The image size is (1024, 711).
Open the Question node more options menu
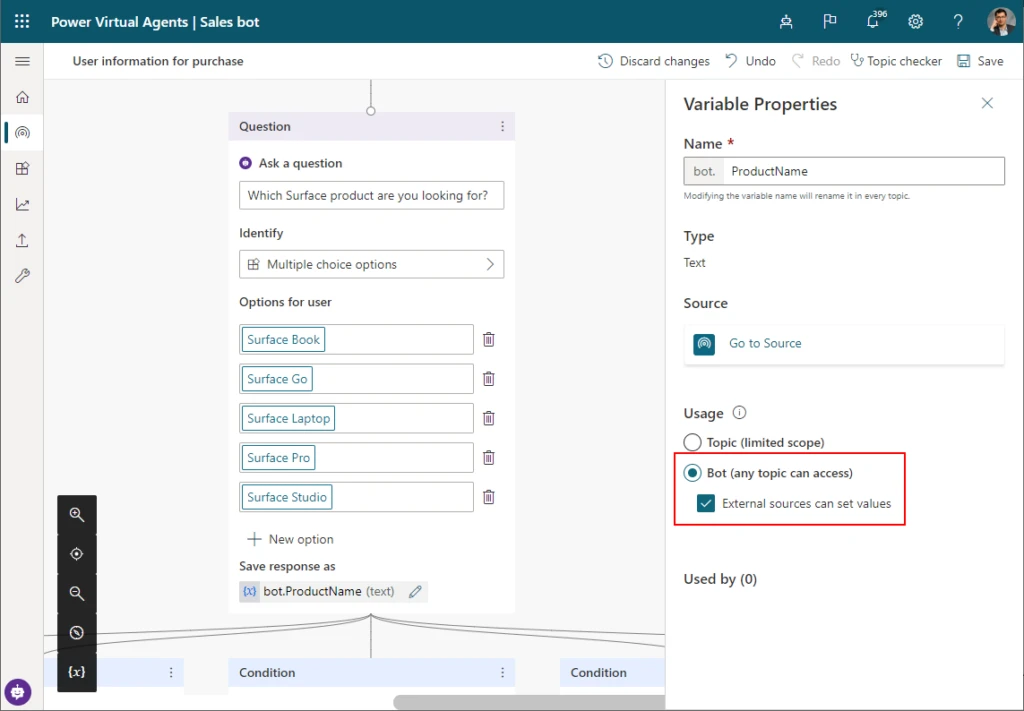click(x=502, y=127)
